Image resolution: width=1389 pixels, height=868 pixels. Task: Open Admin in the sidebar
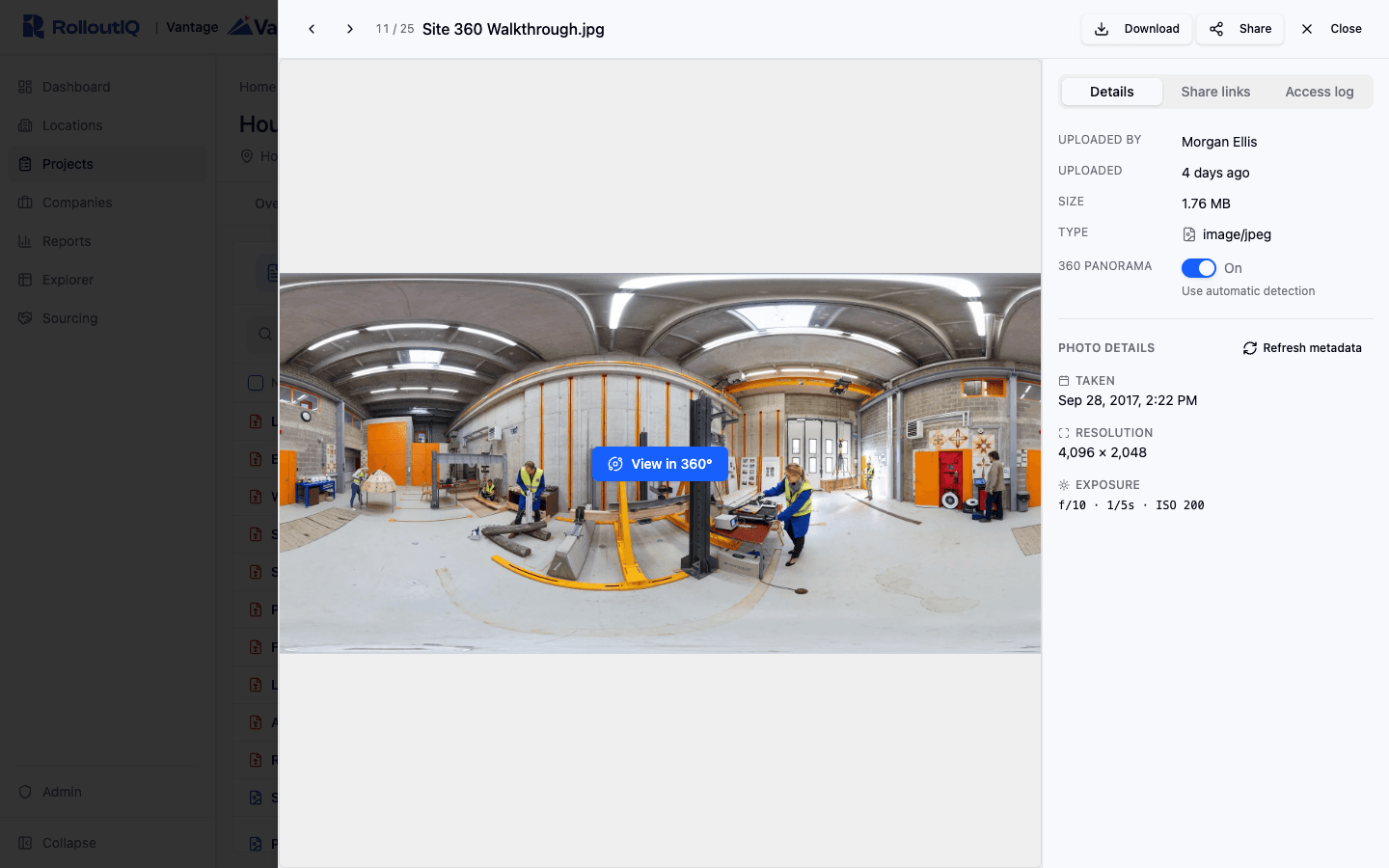coord(107,792)
